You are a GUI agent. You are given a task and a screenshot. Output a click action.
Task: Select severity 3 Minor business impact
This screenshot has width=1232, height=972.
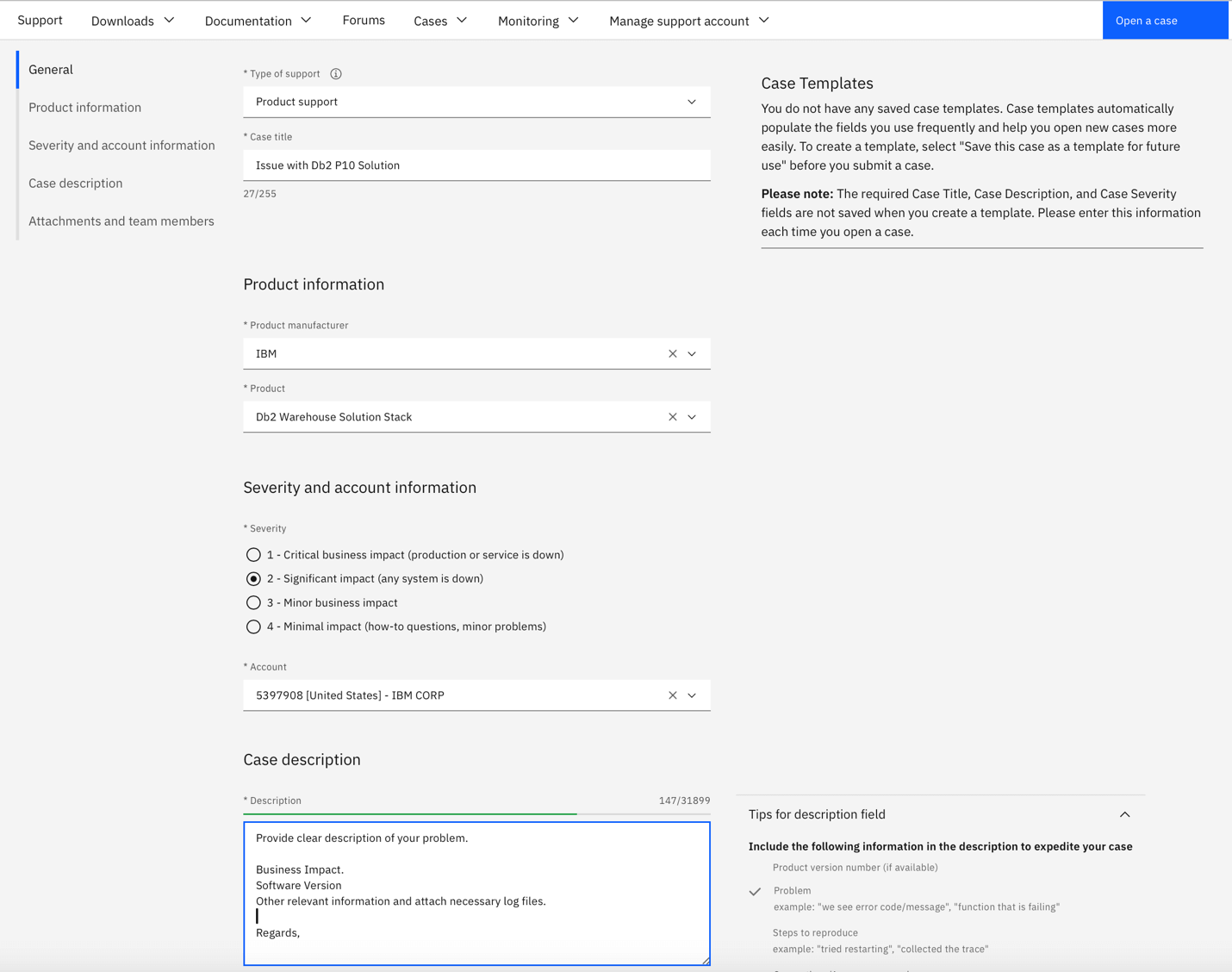click(x=253, y=603)
